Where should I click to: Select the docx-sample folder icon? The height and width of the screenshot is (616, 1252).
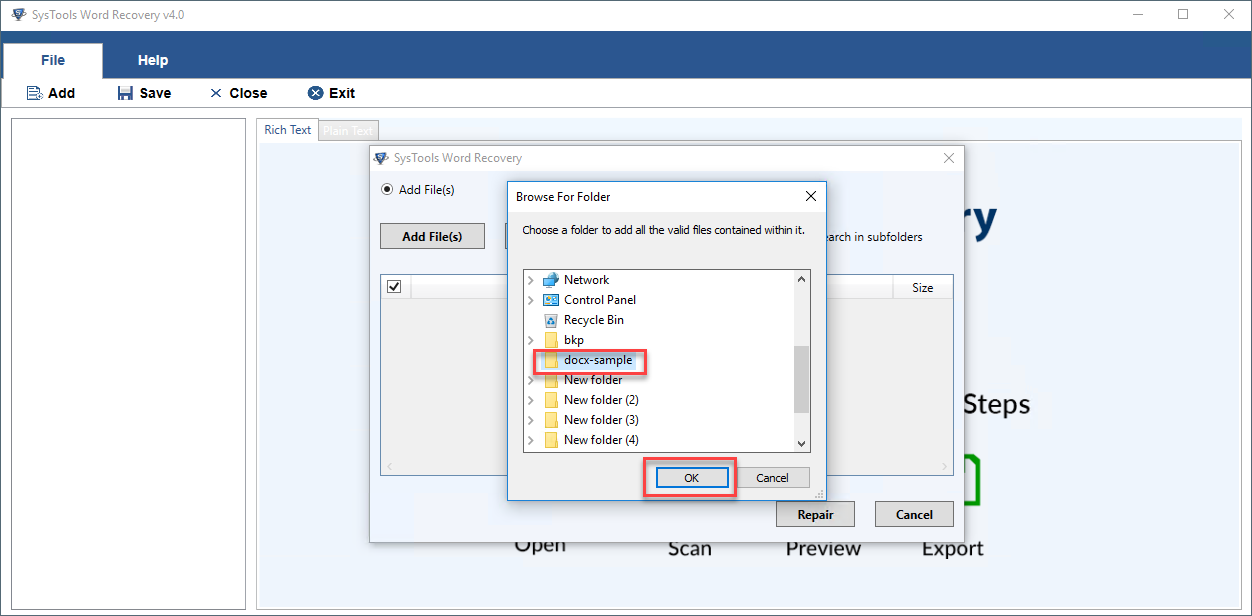[x=551, y=360]
